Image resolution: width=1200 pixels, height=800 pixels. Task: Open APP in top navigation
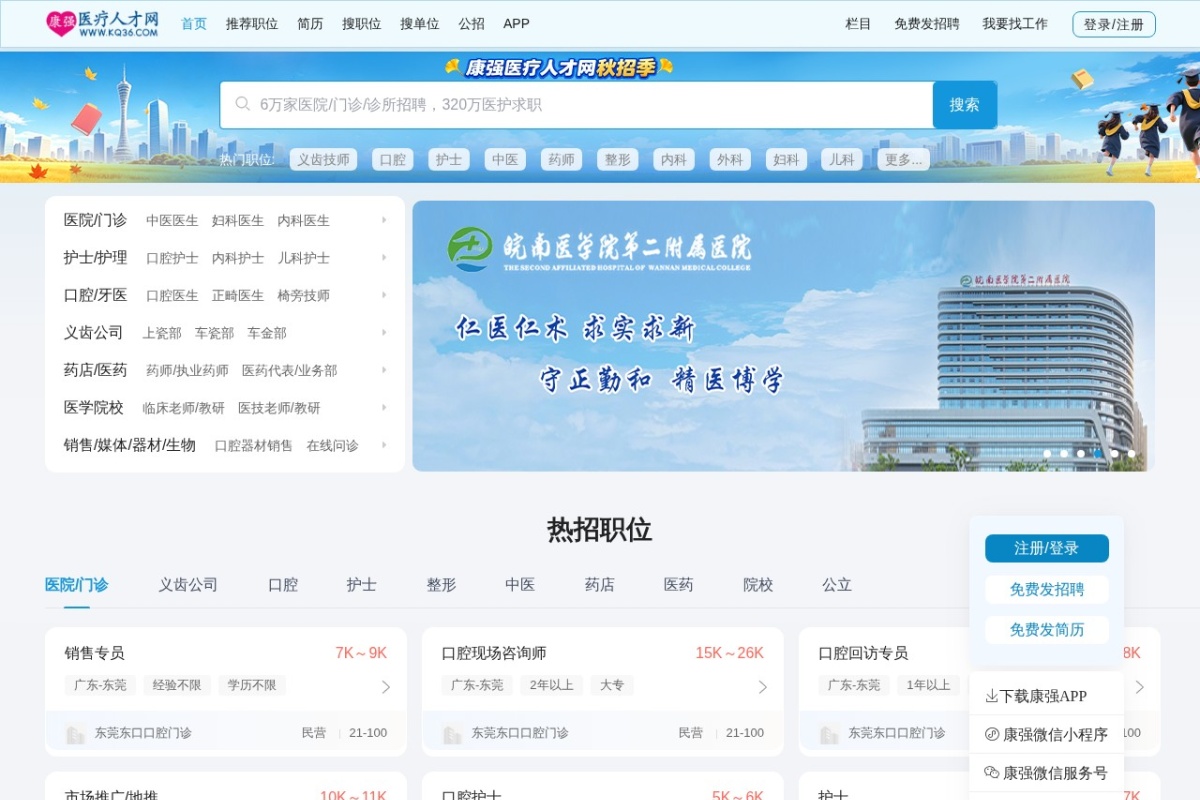tap(516, 24)
